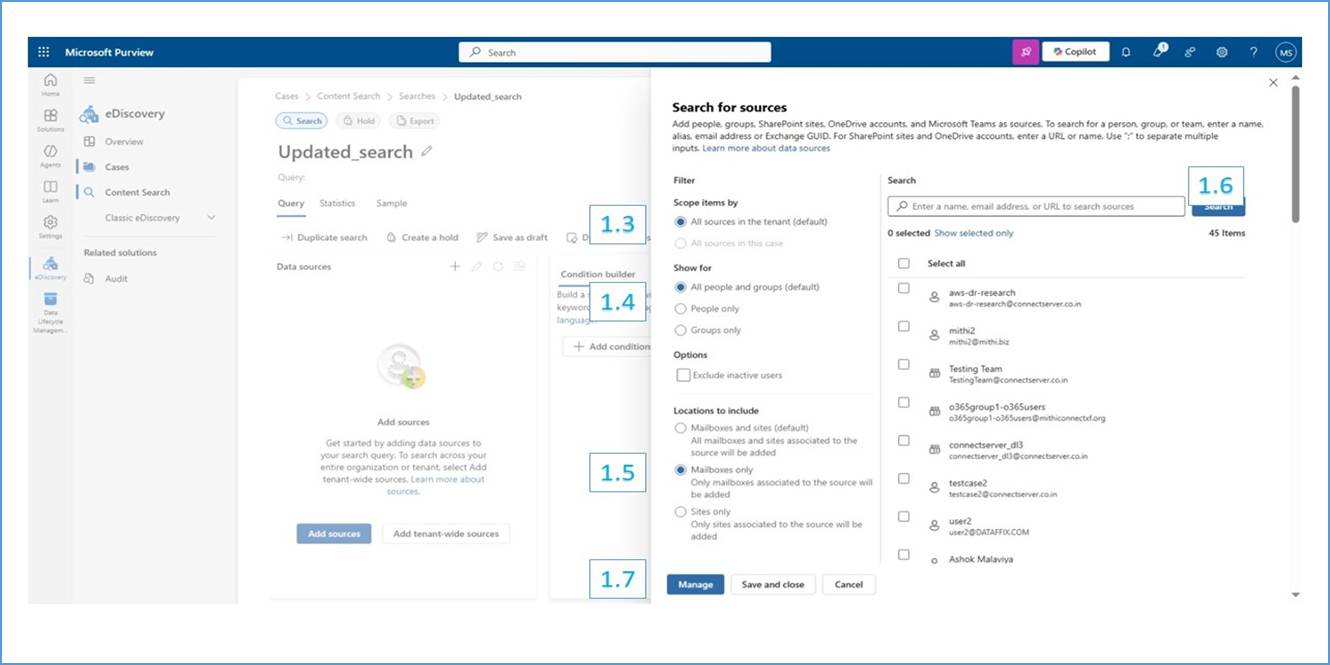Screen dimensions: 1330x665
Task: Click the Cancel button
Action: click(x=849, y=585)
